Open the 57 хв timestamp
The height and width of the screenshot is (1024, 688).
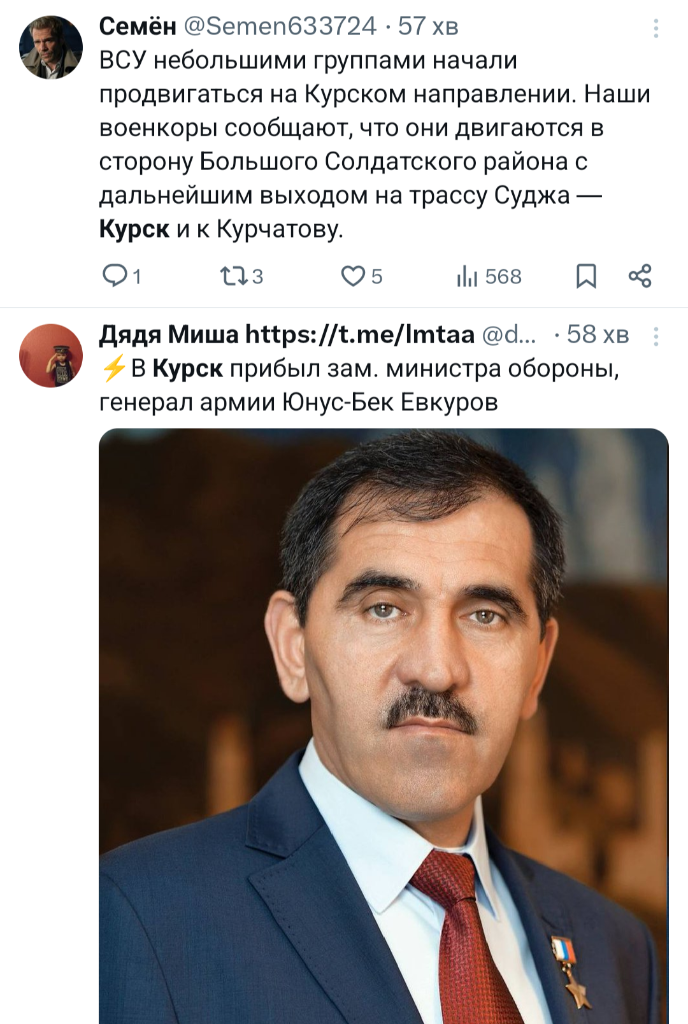point(428,26)
